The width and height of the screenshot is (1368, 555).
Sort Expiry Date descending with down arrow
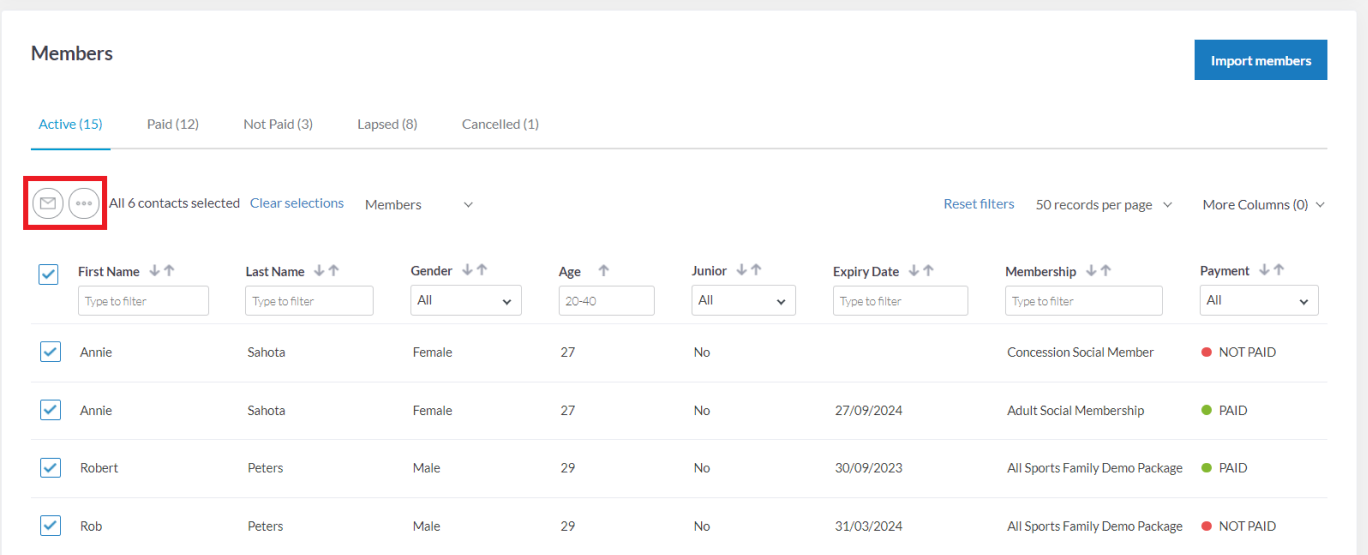914,271
